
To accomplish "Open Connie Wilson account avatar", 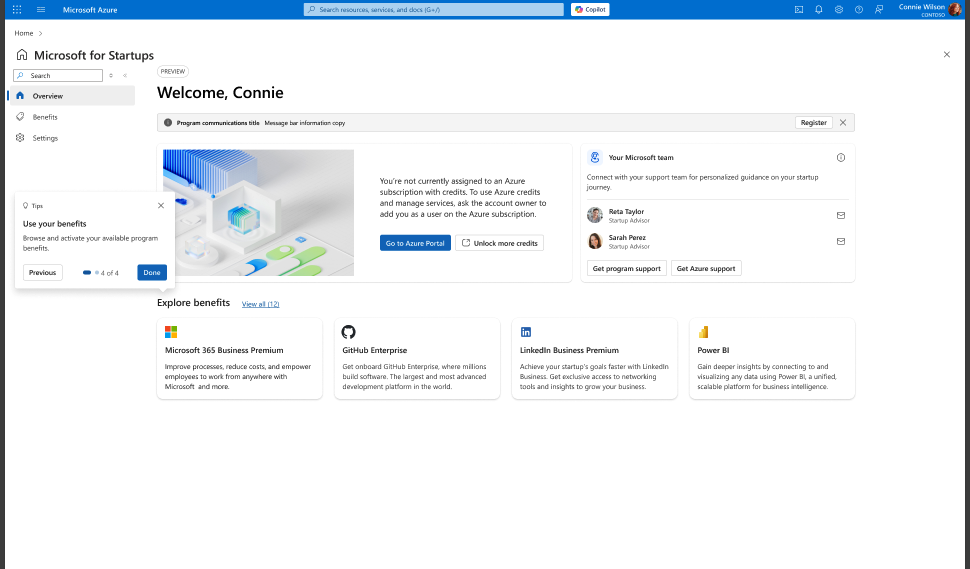I will (x=955, y=9).
